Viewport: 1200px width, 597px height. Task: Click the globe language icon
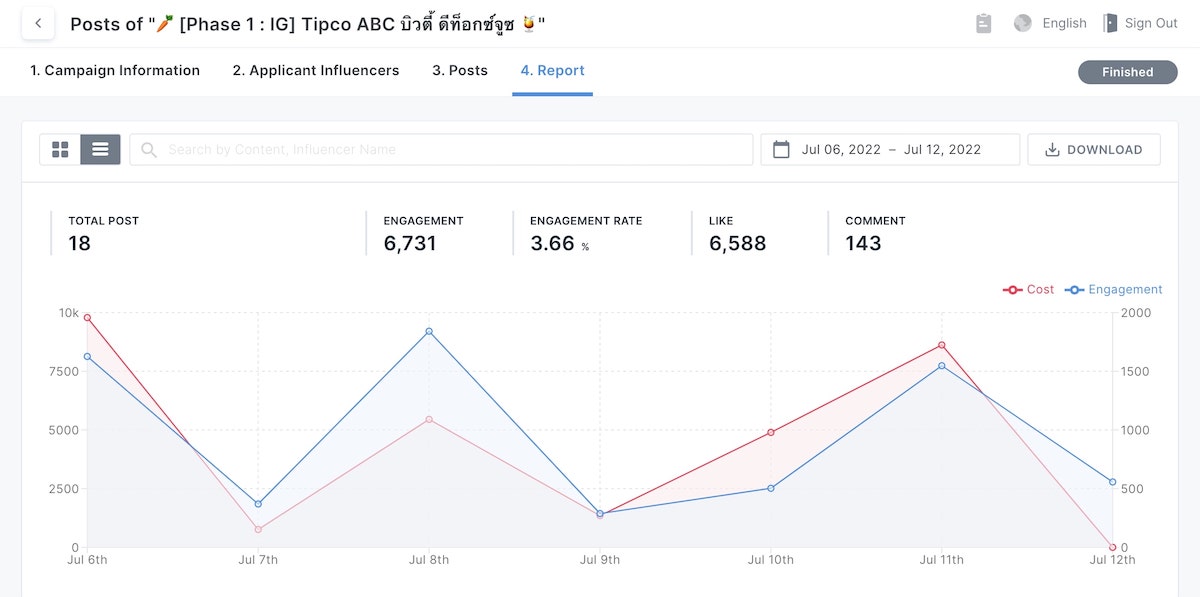1022,23
